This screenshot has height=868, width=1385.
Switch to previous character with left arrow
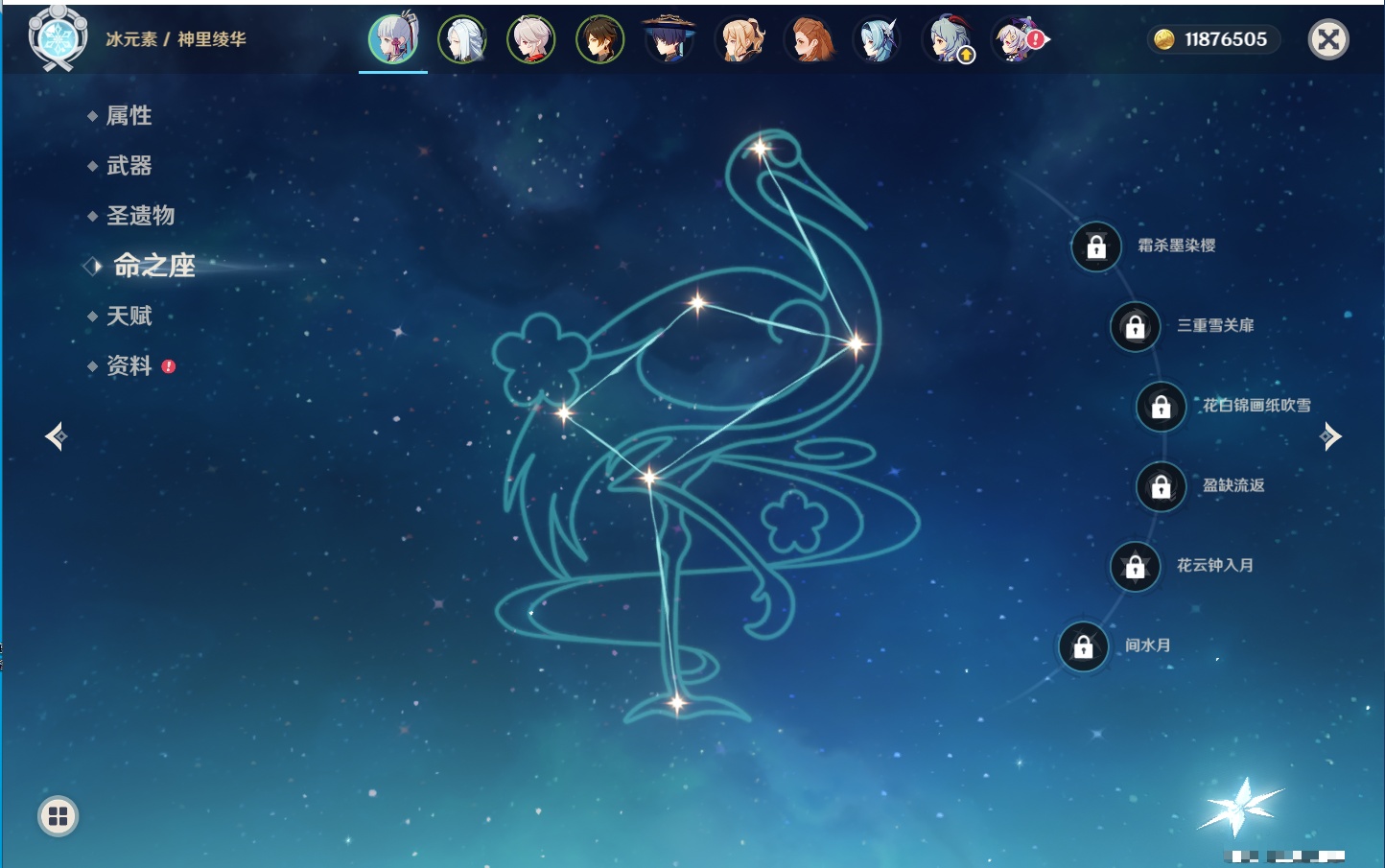click(57, 436)
